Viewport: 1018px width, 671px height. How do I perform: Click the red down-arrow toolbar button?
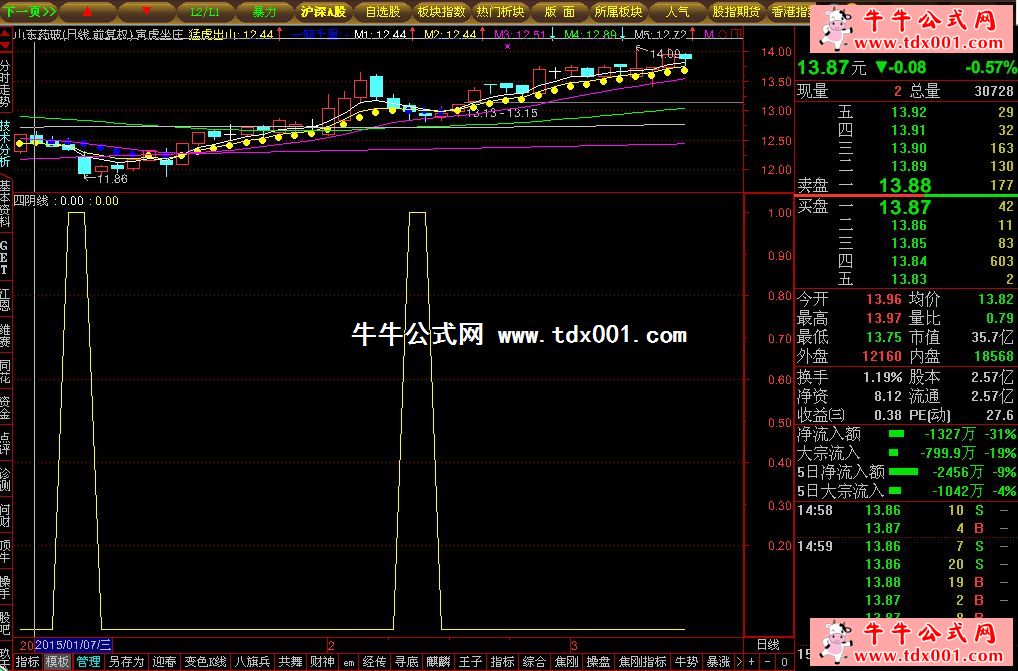coord(145,12)
